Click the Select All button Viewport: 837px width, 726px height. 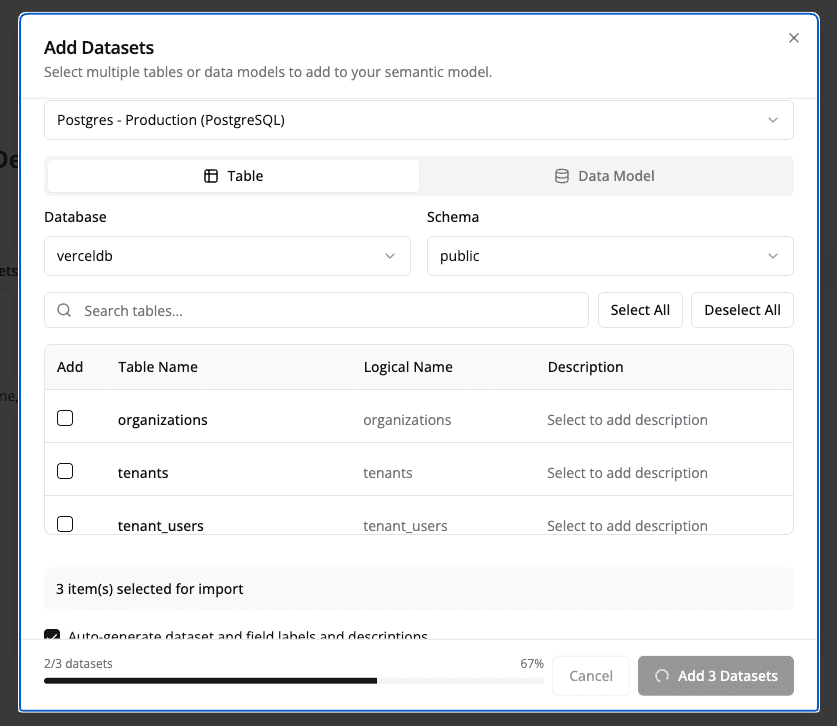639,310
